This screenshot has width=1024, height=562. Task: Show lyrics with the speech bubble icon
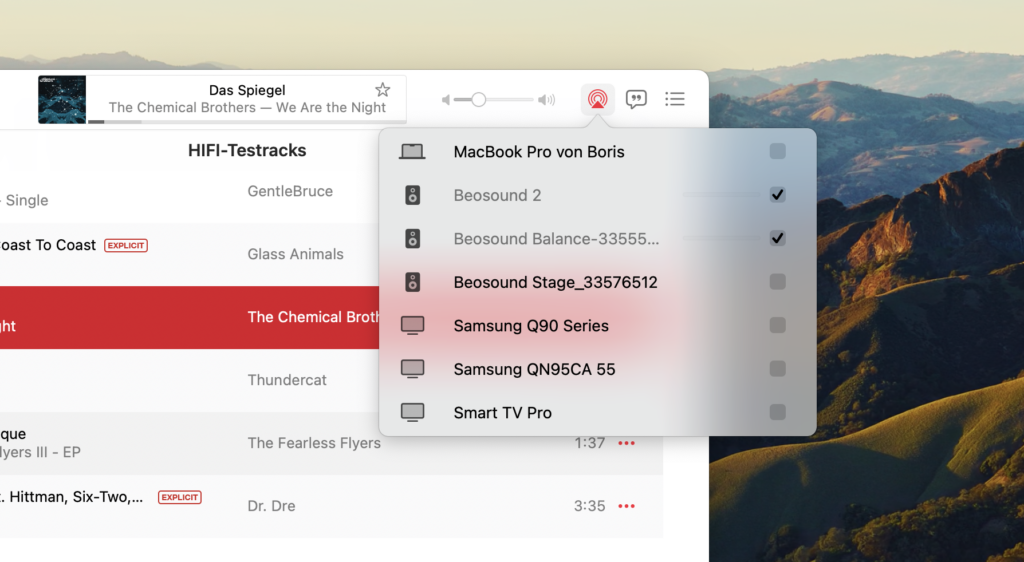click(x=636, y=99)
